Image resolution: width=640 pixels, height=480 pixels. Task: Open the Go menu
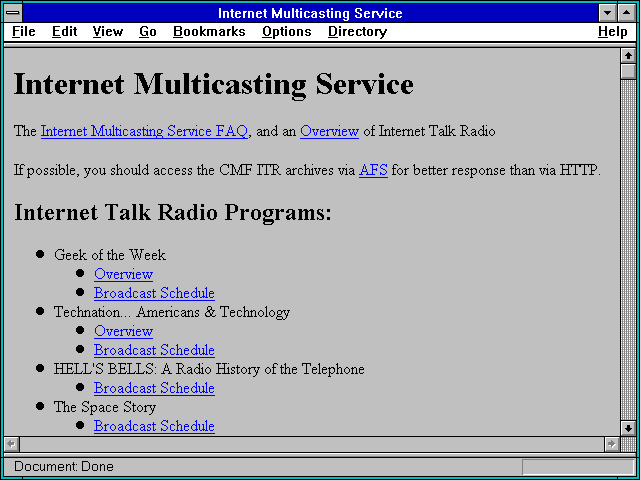click(148, 32)
